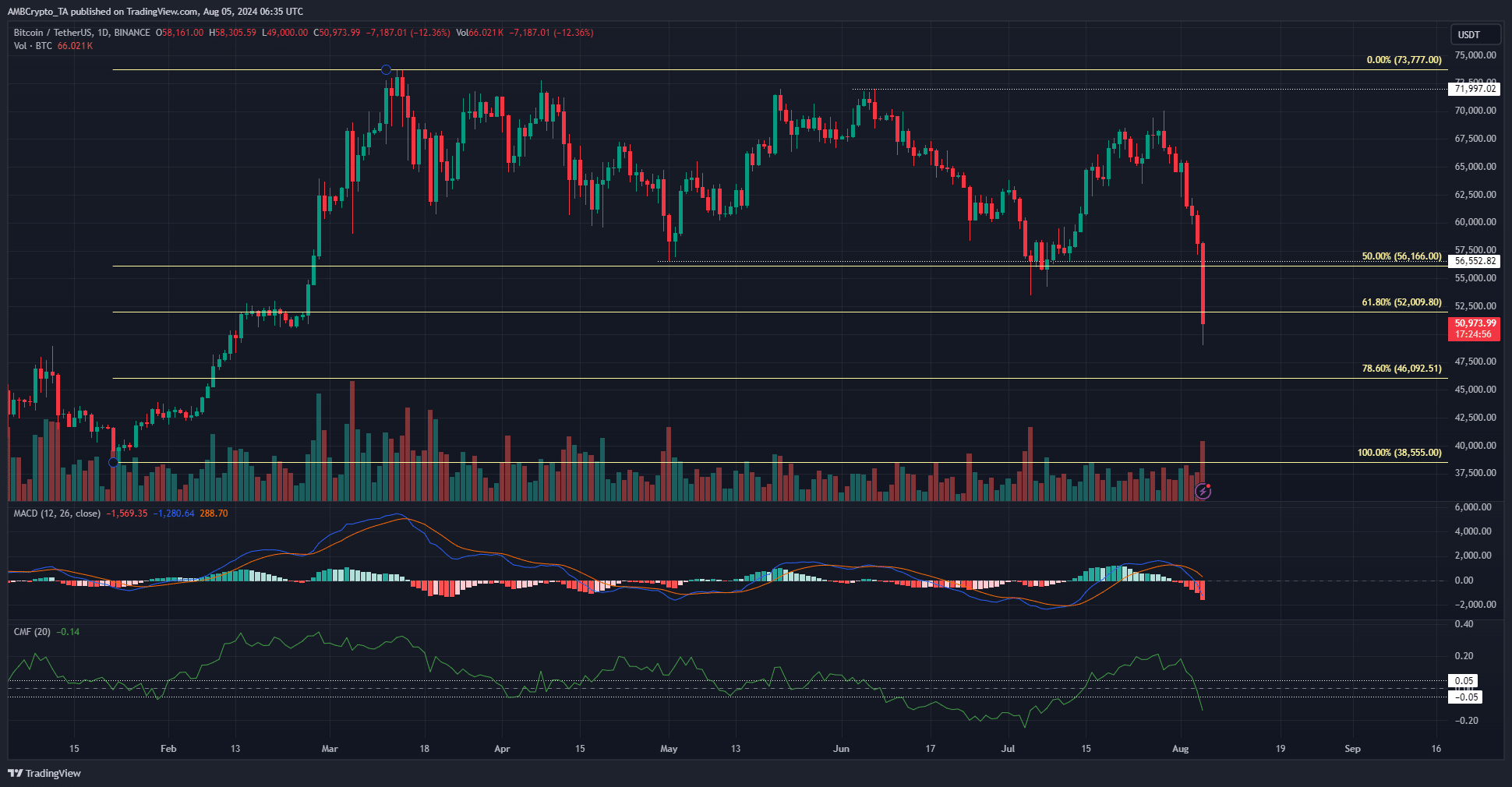This screenshot has width=1512, height=787.
Task: Click the MACD (12, 26, close) indicator label
Action: [x=57, y=513]
